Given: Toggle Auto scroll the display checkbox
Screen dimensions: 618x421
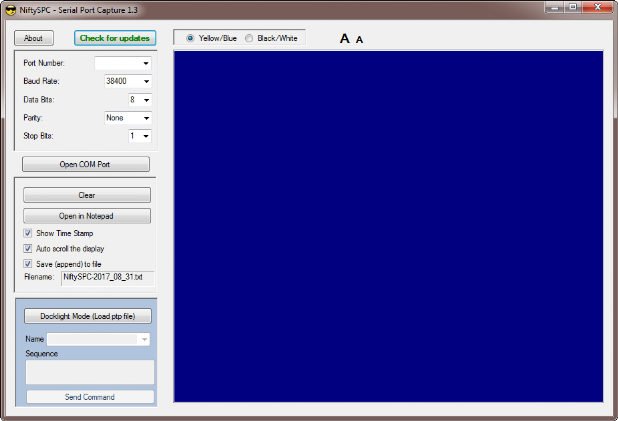Looking at the screenshot, I should pyautogui.click(x=28, y=248).
